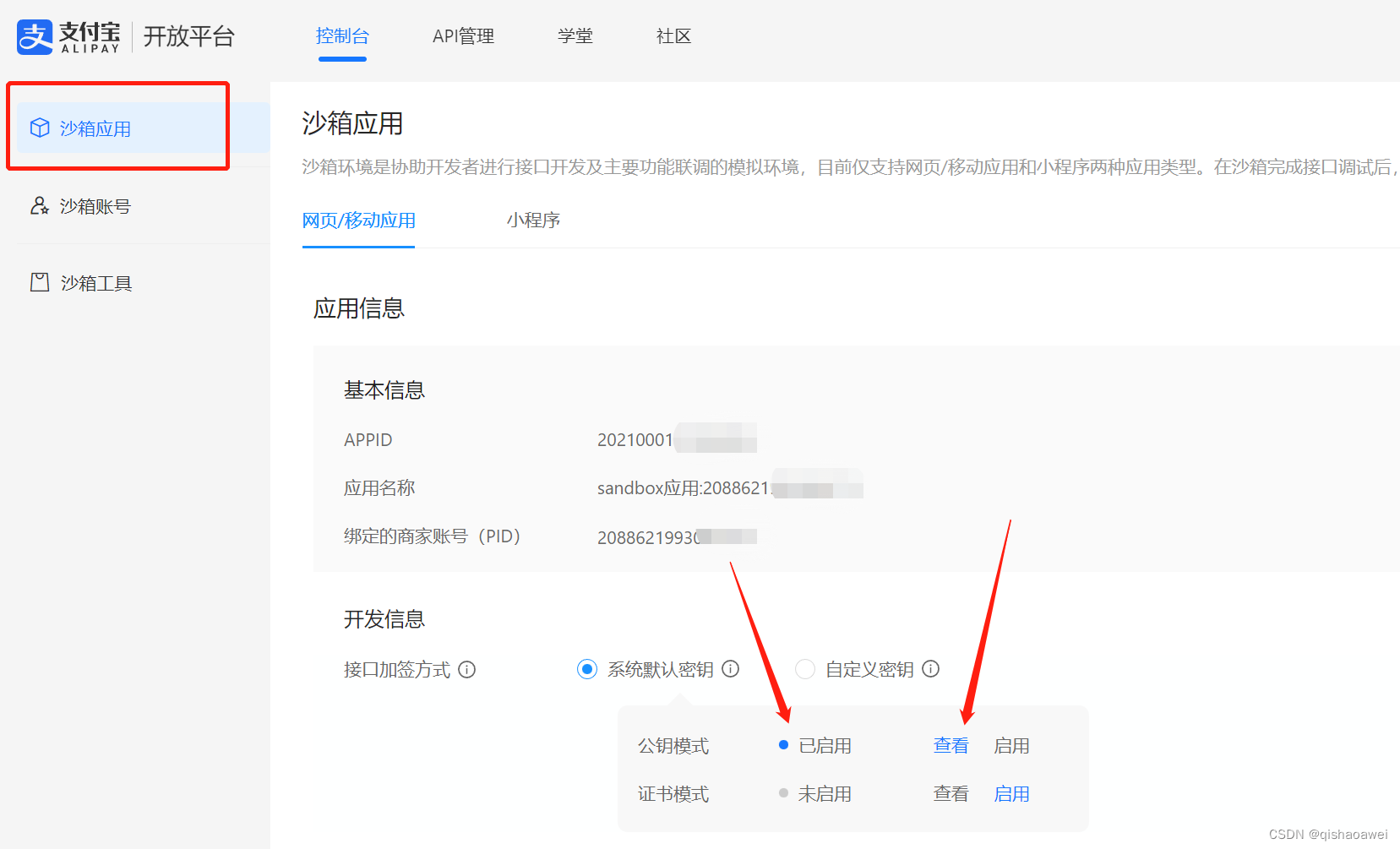The image size is (1400, 849).
Task: Click the Alipay logo icon
Action: pos(35,37)
